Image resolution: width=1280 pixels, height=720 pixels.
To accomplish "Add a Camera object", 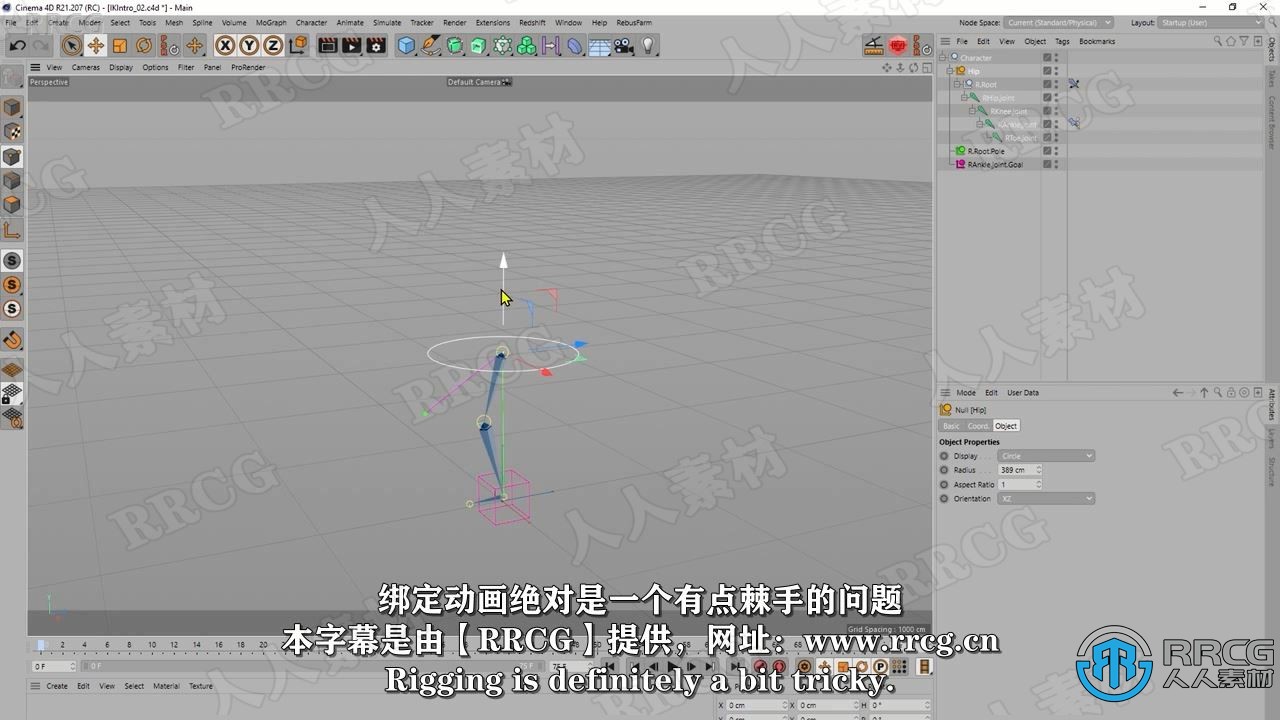I will pos(623,45).
